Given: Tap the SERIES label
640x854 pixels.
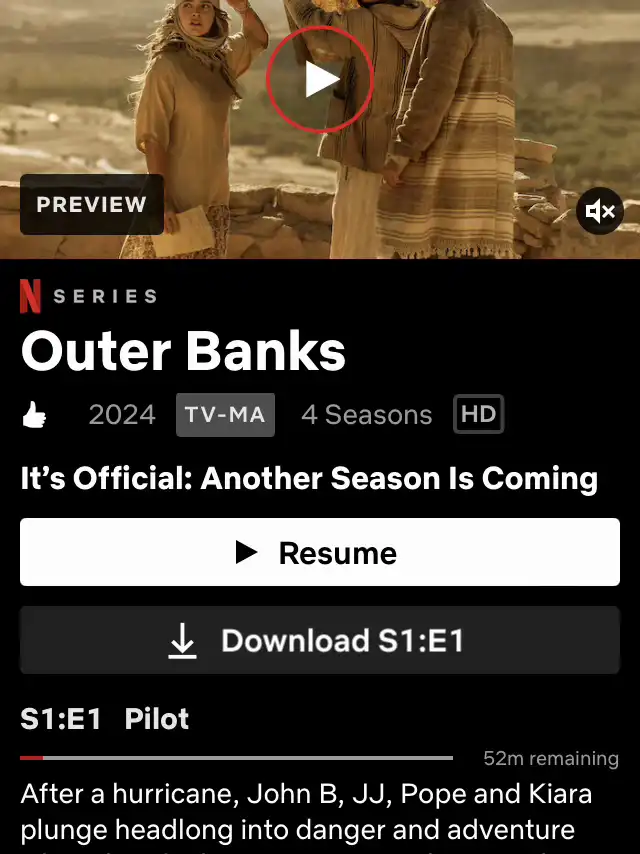Looking at the screenshot, I should tap(105, 296).
